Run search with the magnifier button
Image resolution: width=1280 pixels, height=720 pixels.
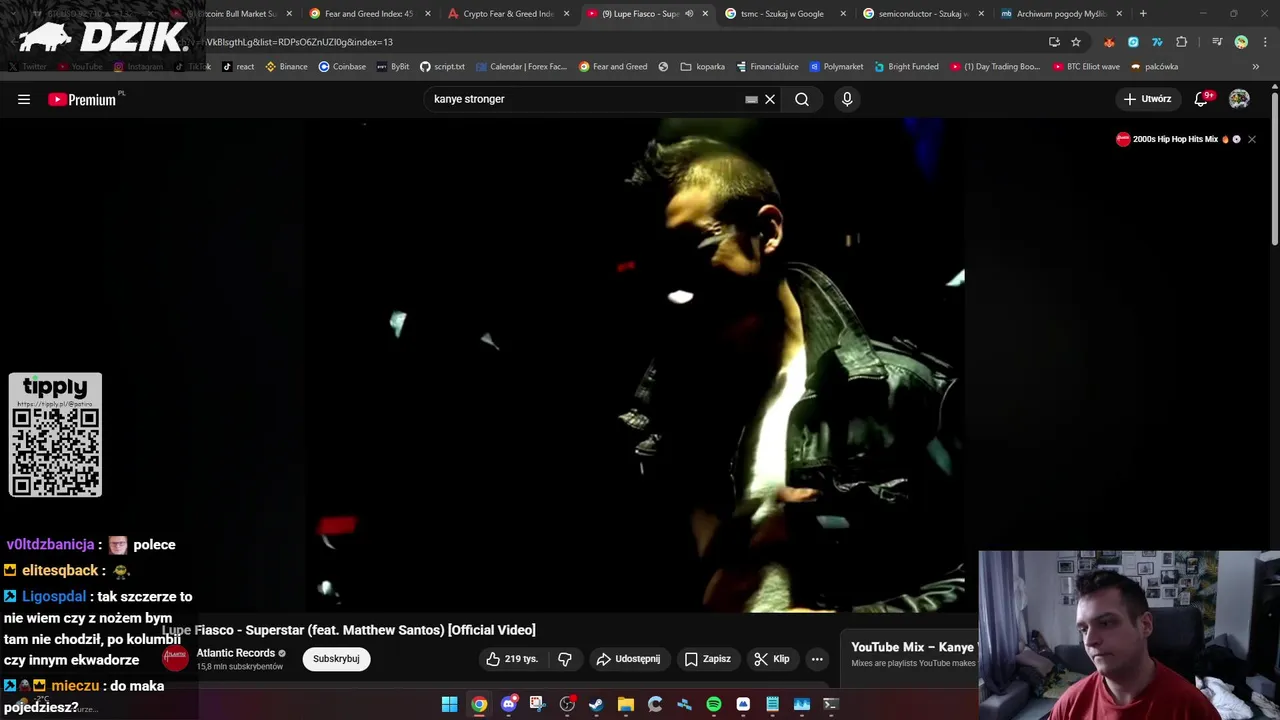802,99
